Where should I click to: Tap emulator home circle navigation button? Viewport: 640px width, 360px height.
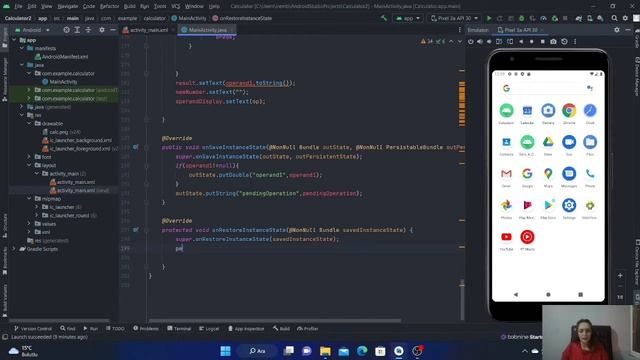[548, 294]
